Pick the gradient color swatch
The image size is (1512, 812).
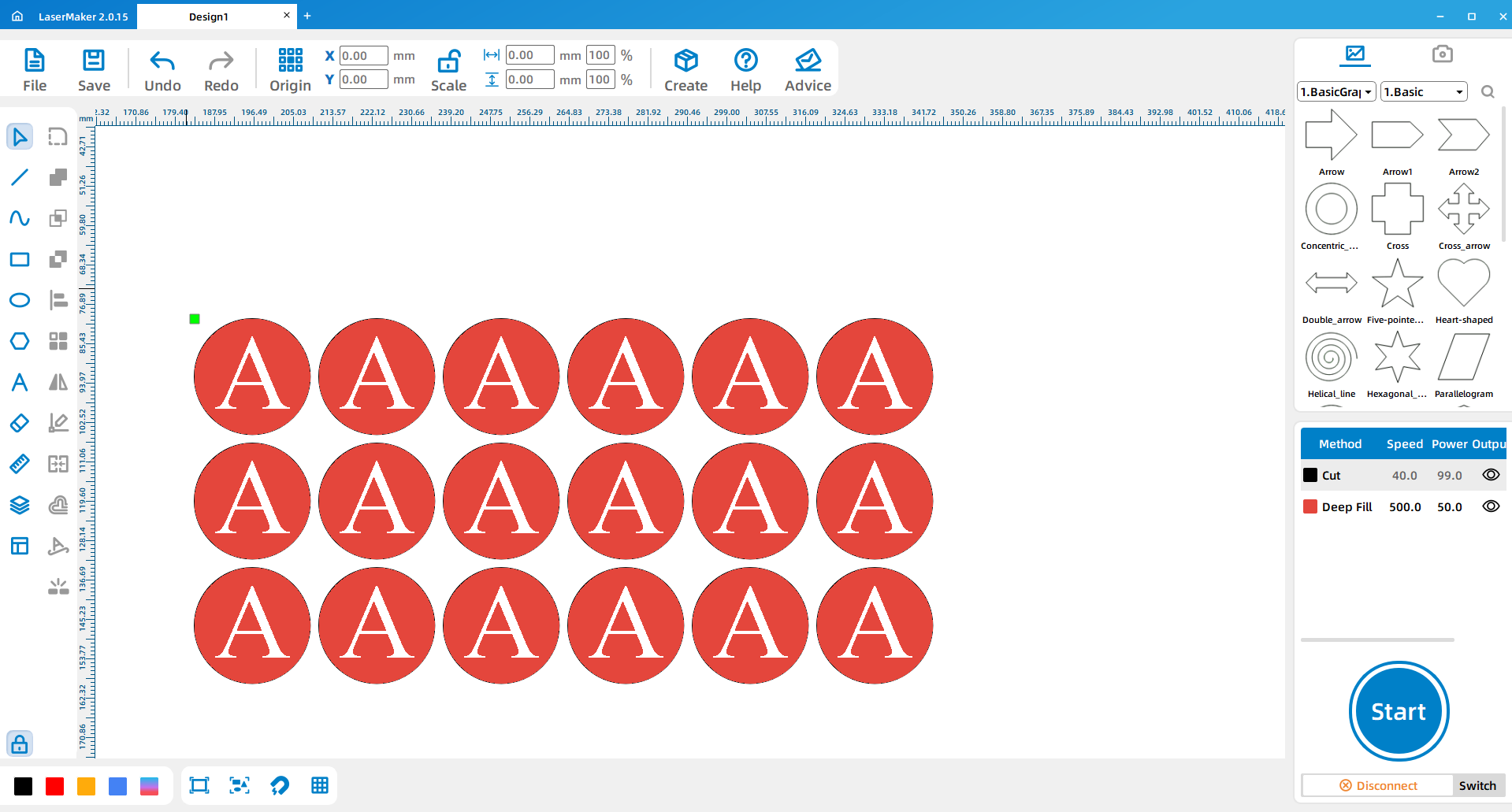[150, 786]
